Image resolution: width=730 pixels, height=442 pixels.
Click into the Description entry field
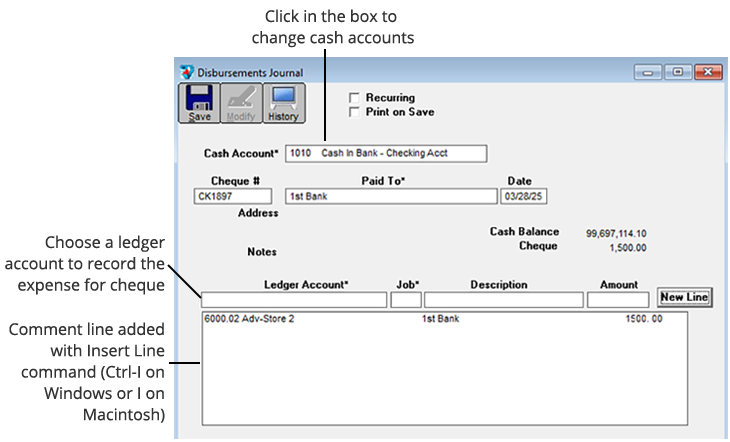pos(503,299)
